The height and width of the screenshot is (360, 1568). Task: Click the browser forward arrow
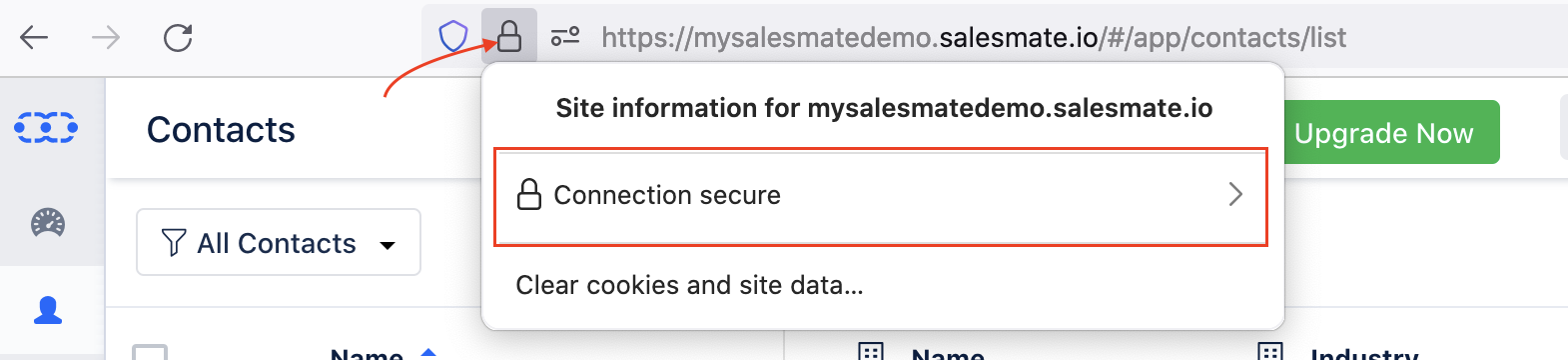click(x=105, y=38)
